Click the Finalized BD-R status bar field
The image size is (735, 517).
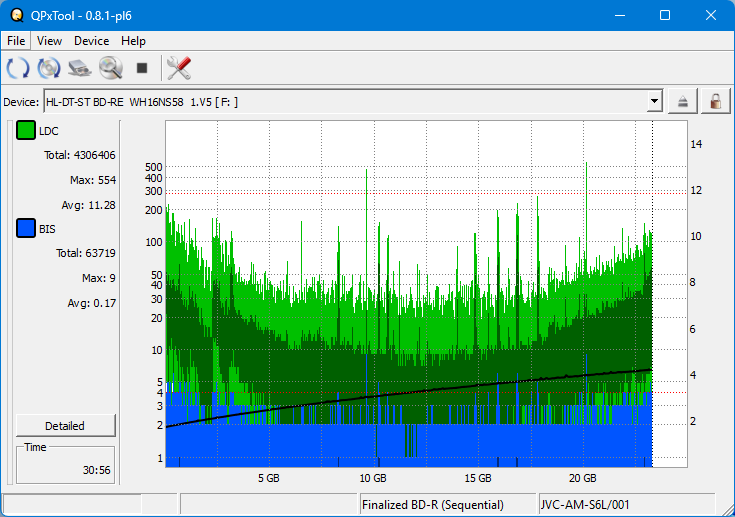coord(447,505)
